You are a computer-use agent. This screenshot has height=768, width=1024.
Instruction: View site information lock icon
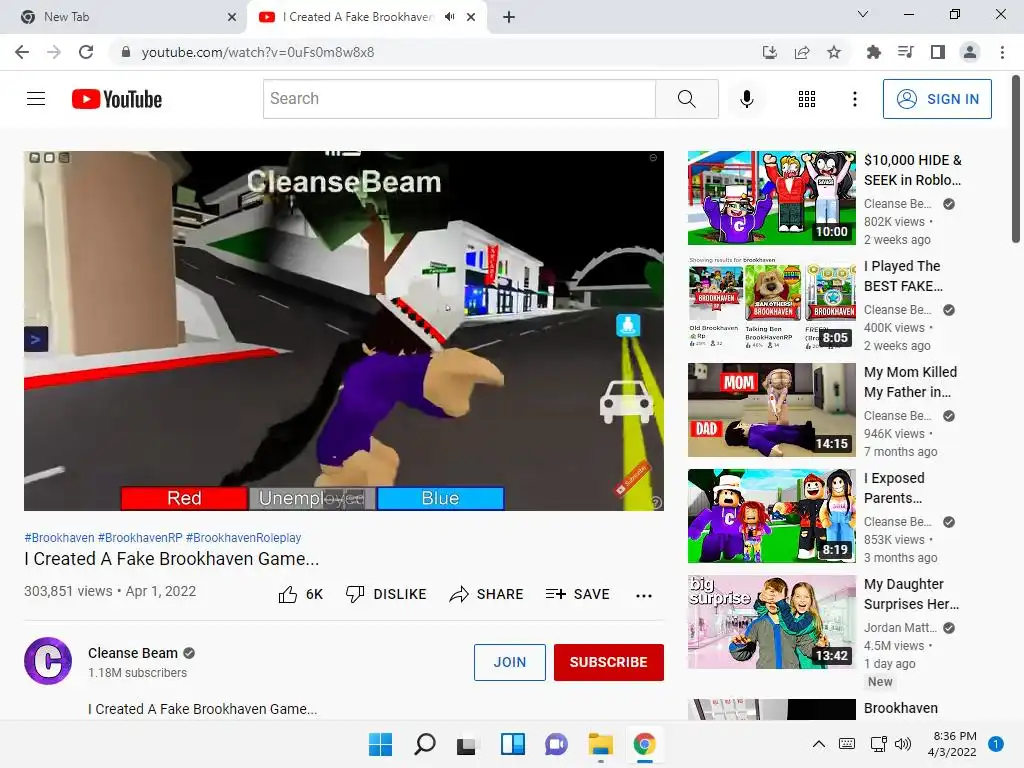click(126, 52)
